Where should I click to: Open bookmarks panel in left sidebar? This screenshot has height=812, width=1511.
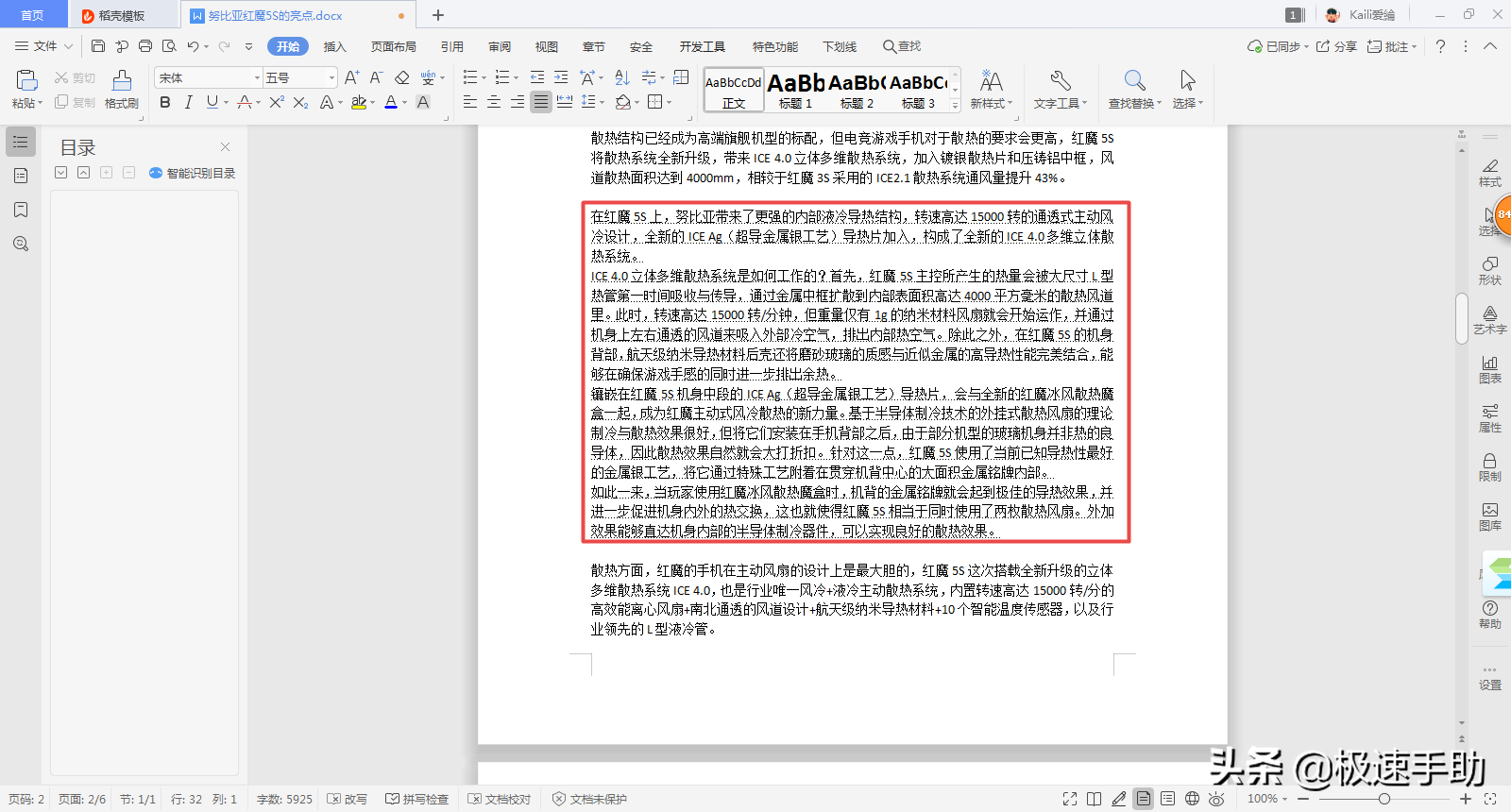pos(21,210)
